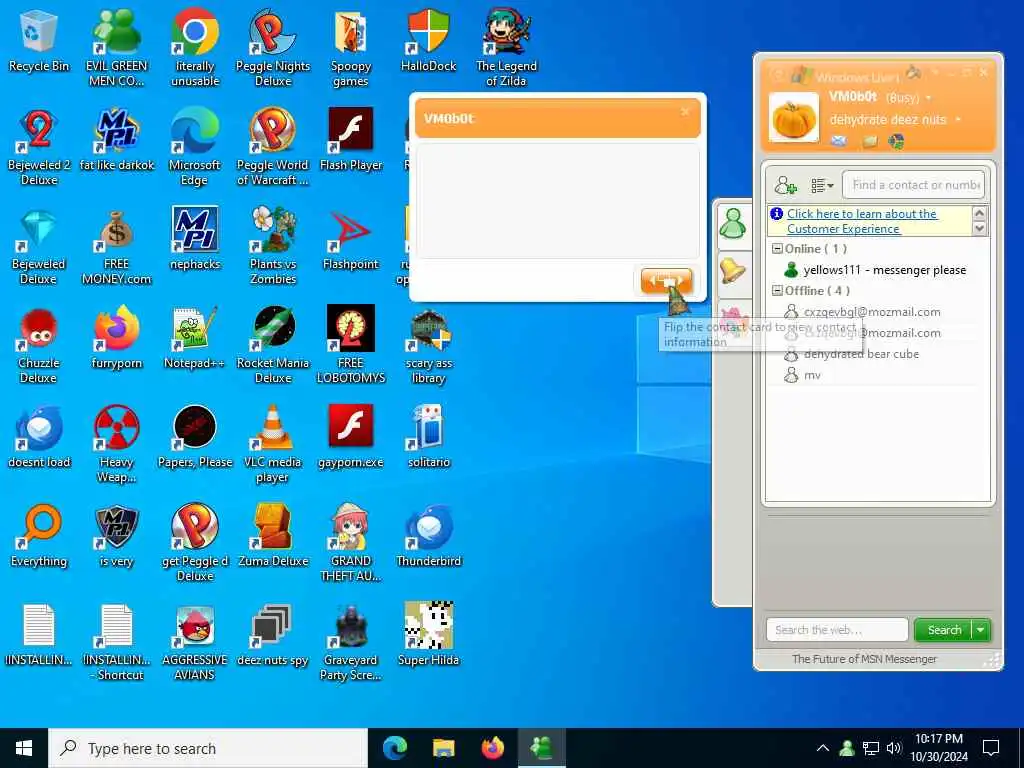Open Chuzzle Deluxe shortcut
1024x768 pixels.
(39, 346)
